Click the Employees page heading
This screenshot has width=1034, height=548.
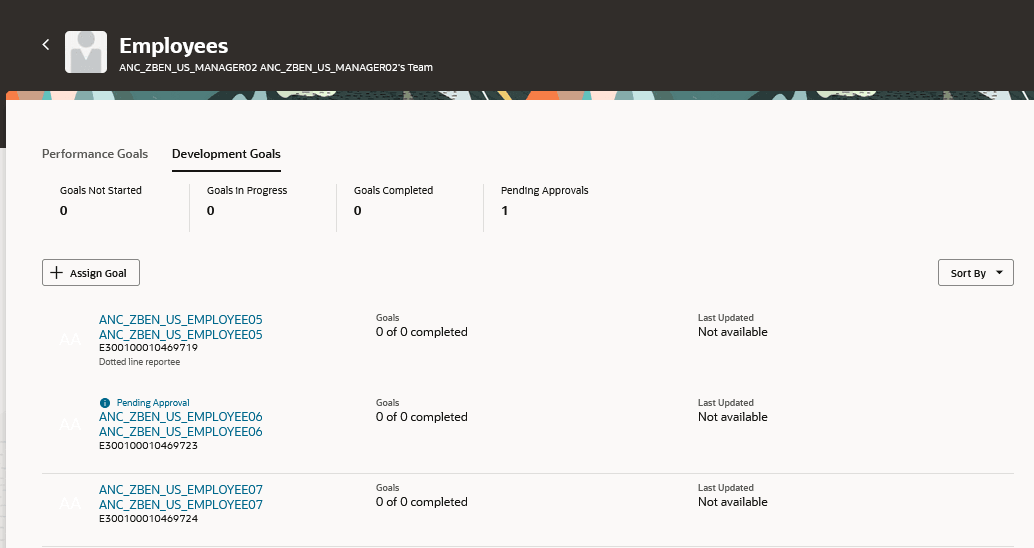coord(173,46)
